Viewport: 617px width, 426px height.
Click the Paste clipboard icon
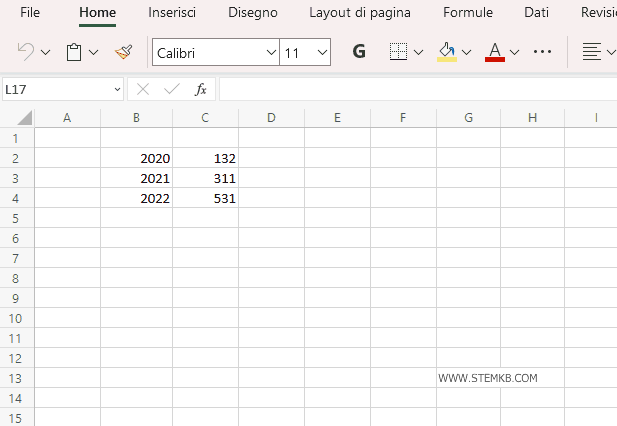pyautogui.click(x=74, y=52)
